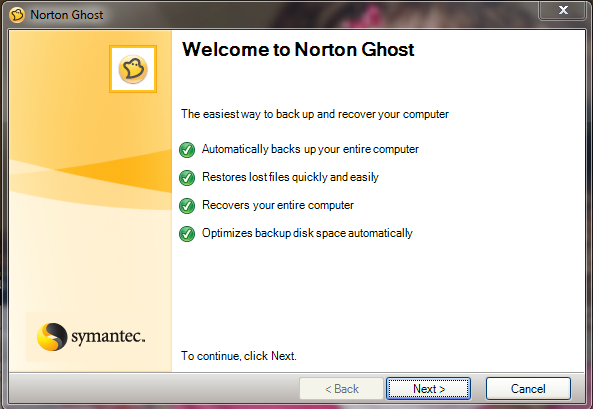Click the Norton Ghost window title text
594x410 pixels.
point(67,15)
